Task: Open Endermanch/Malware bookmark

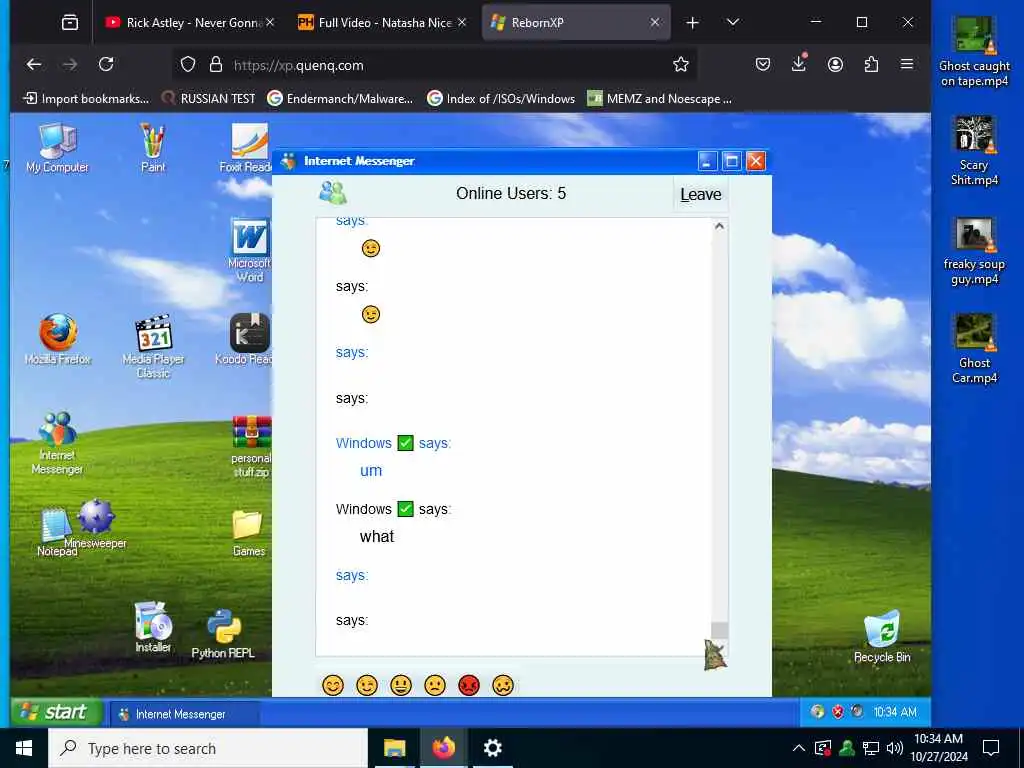Action: pos(340,99)
